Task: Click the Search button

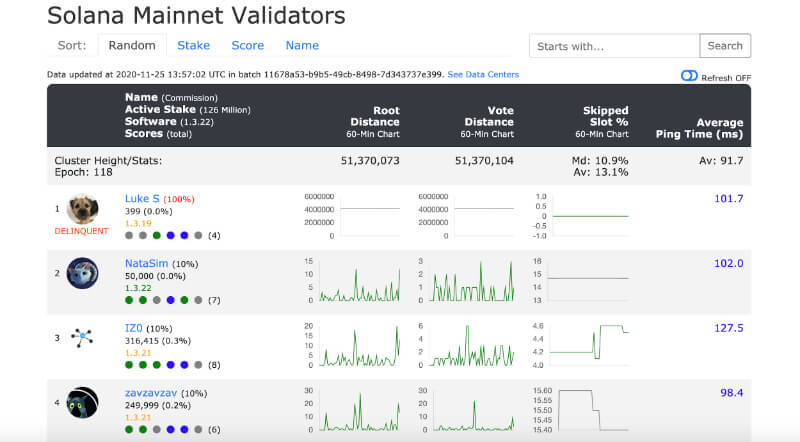Action: (725, 45)
